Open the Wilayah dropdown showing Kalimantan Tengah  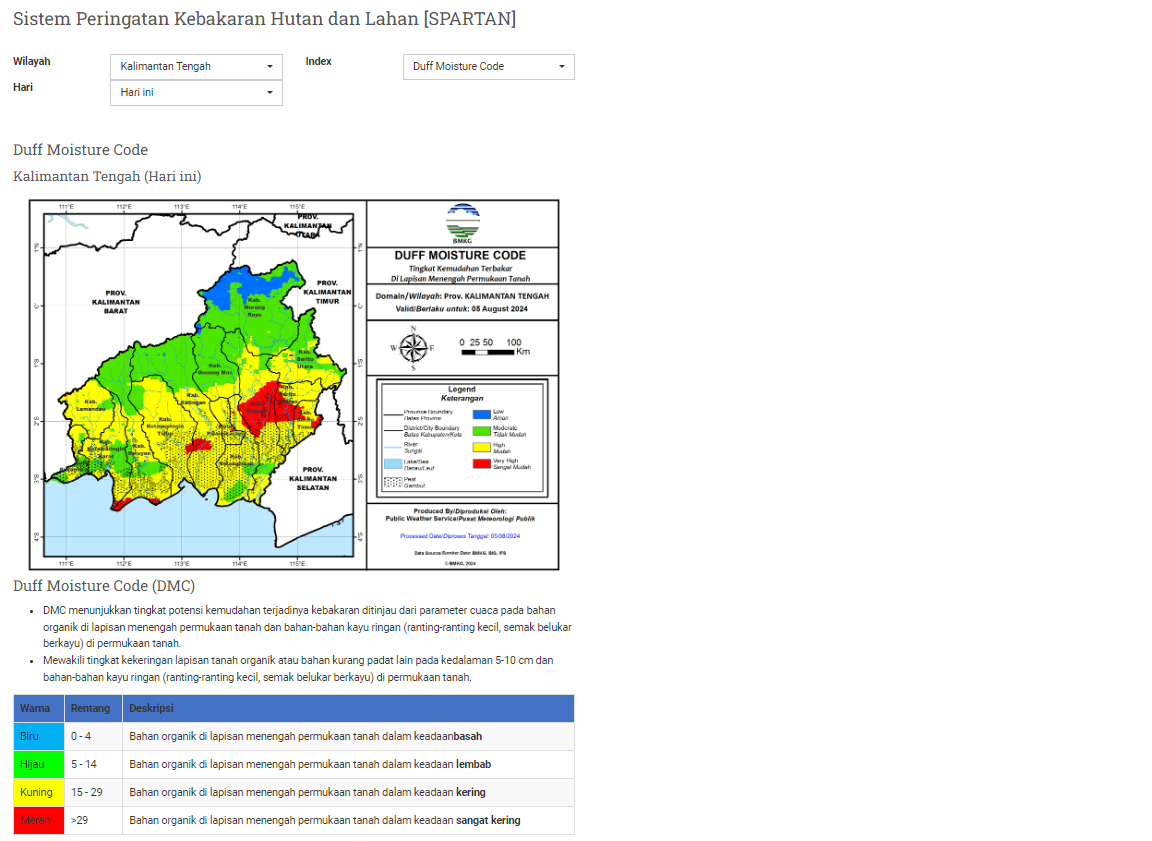(196, 67)
